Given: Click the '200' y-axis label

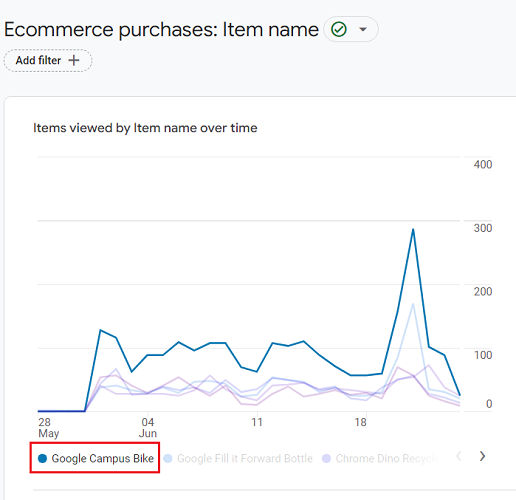Looking at the screenshot, I should point(483,291).
